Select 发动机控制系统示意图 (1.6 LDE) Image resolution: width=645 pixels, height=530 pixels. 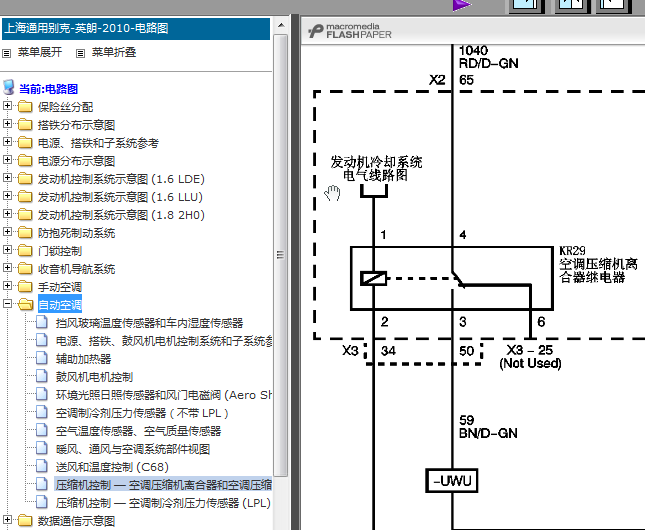click(x=121, y=179)
